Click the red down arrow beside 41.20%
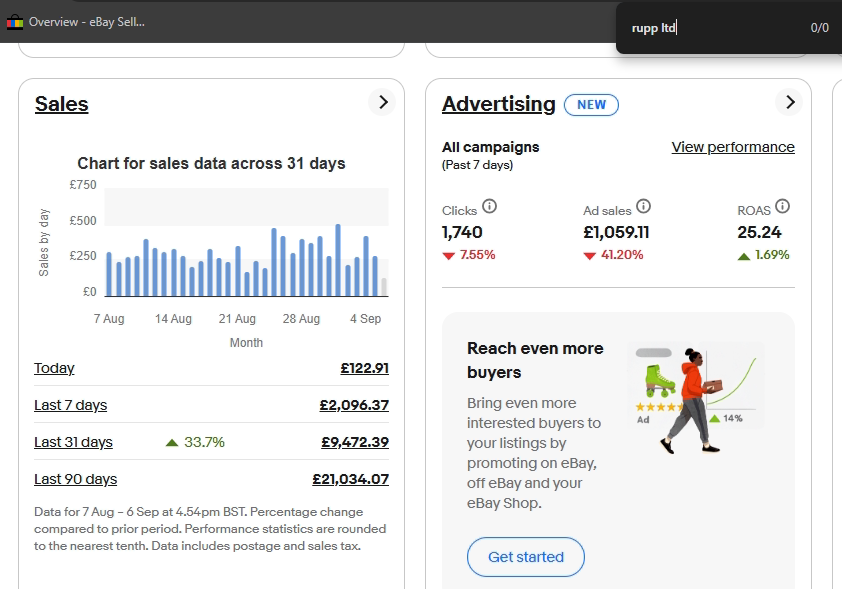 coord(590,256)
